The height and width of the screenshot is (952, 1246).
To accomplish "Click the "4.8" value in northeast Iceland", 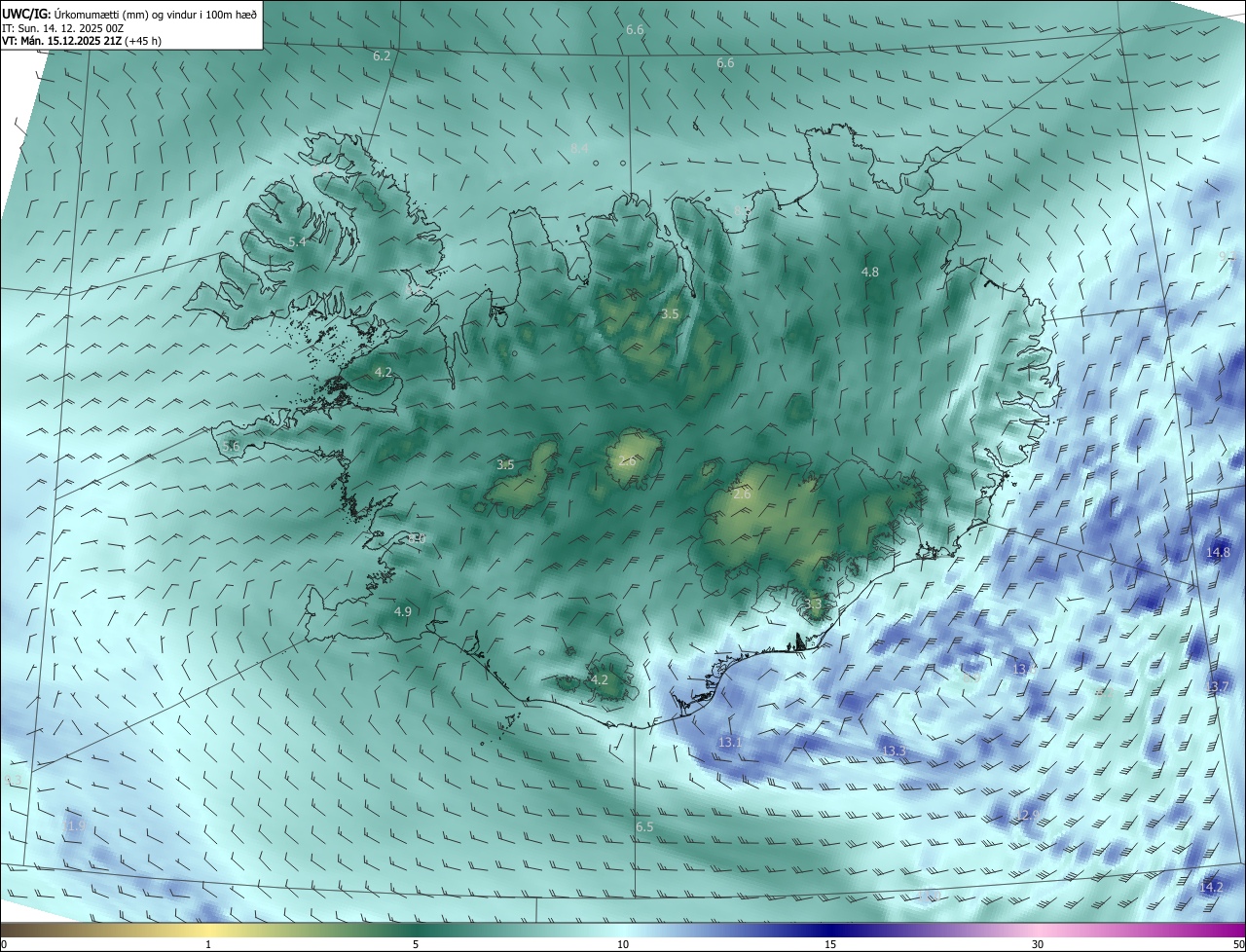I will [870, 273].
